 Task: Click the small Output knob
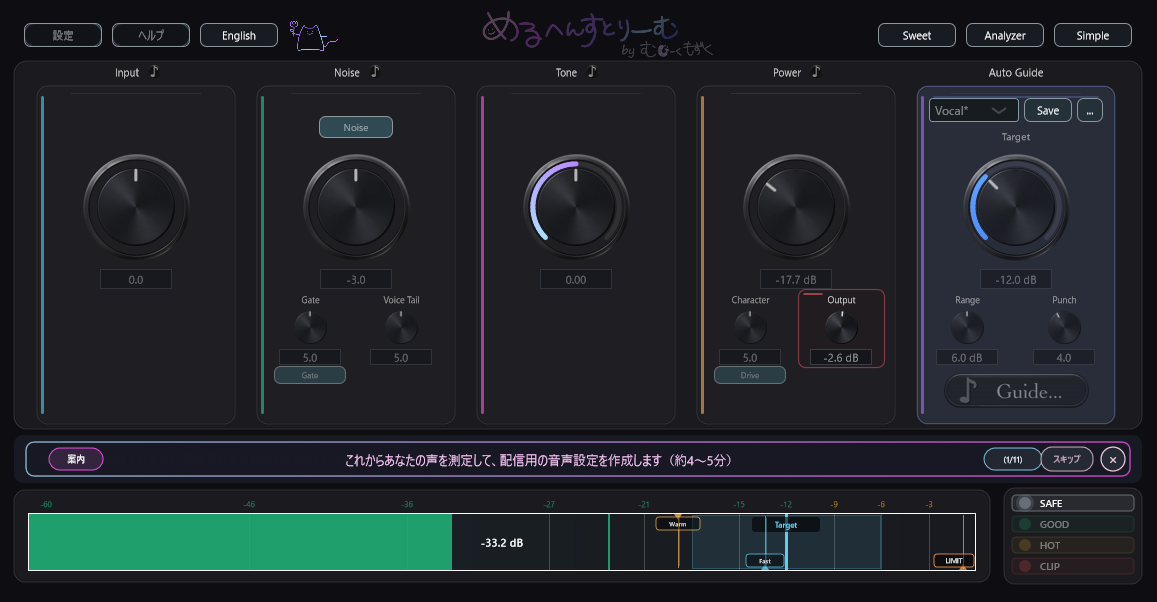(841, 328)
